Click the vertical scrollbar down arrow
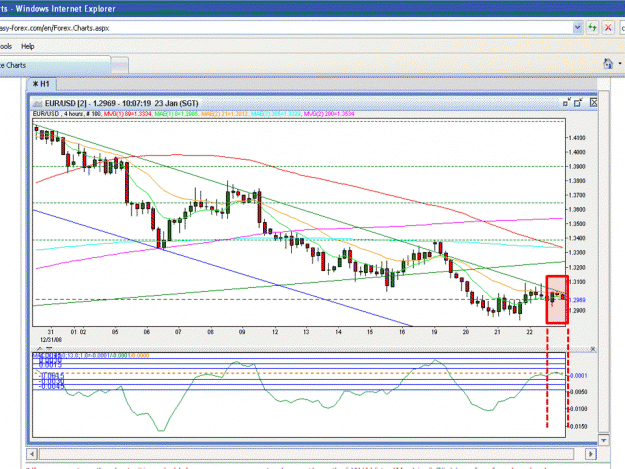Image resolution: width=625 pixels, height=469 pixels. click(x=604, y=440)
